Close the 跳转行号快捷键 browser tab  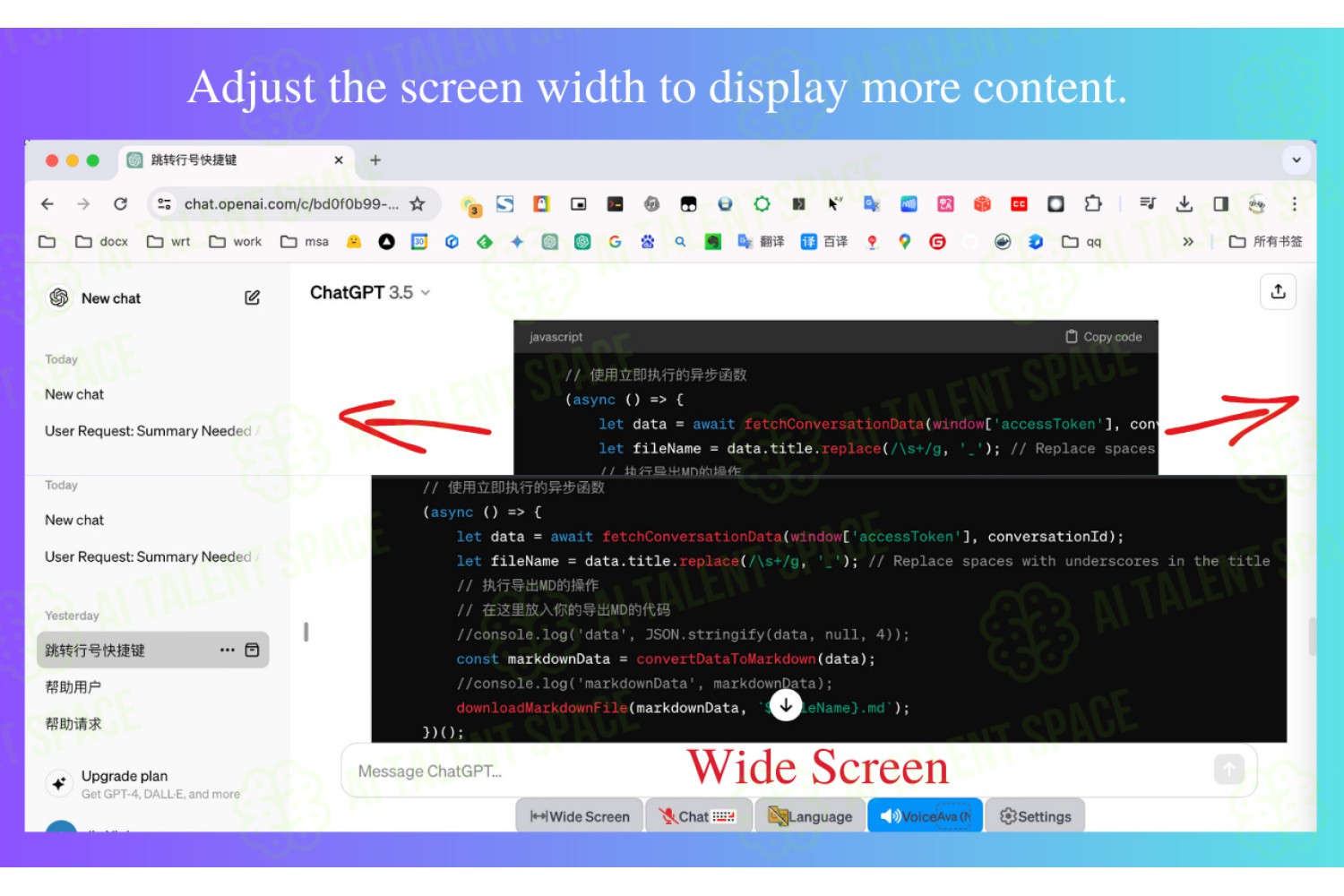[339, 160]
